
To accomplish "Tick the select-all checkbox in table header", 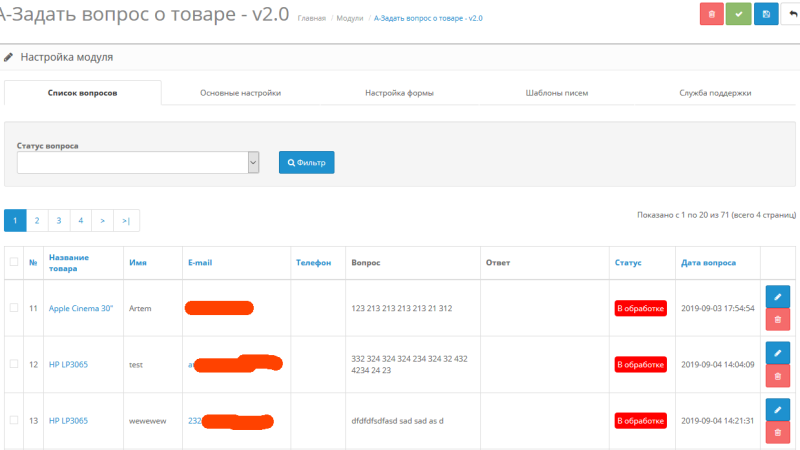I will [x=14, y=262].
